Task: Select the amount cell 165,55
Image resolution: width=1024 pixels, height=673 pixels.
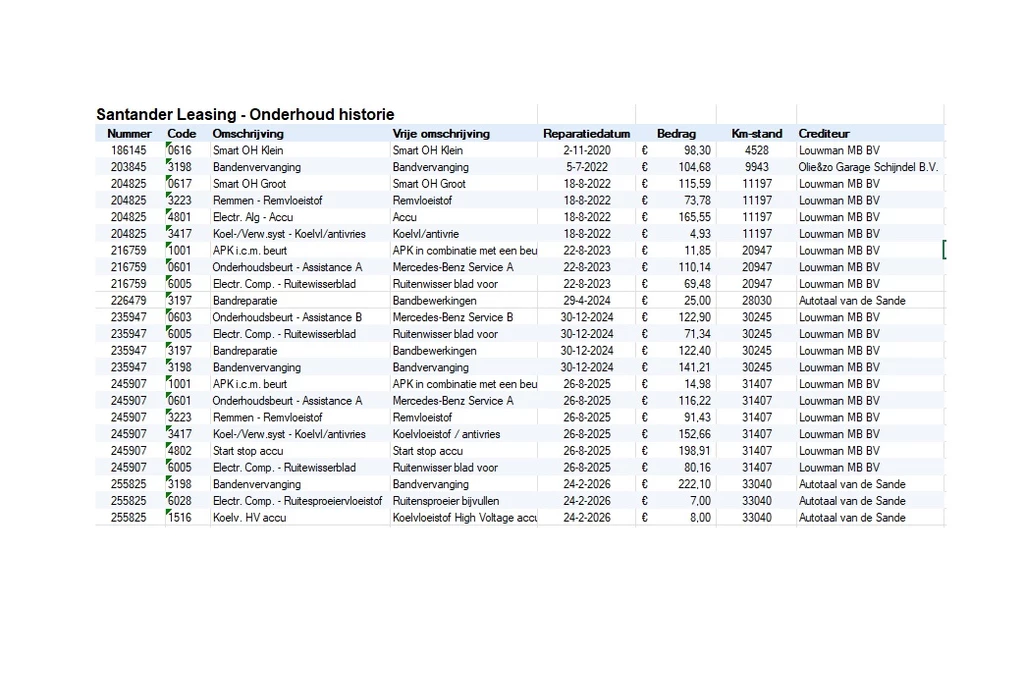Action: pos(694,217)
